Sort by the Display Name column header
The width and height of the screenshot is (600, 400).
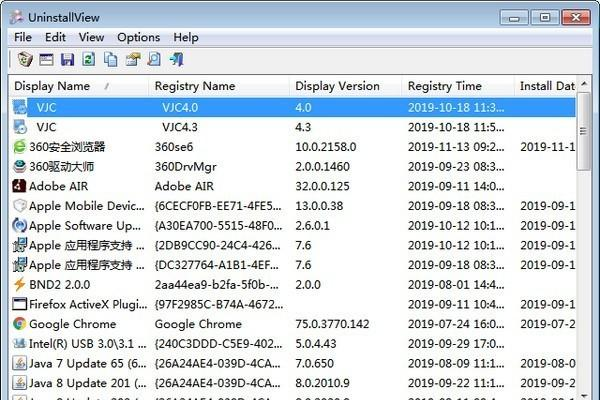(x=79, y=86)
